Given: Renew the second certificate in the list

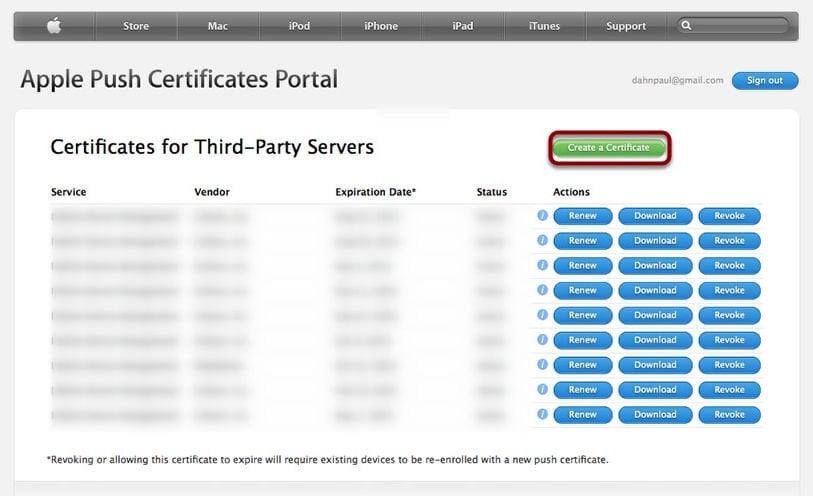Looking at the screenshot, I should tap(583, 240).
